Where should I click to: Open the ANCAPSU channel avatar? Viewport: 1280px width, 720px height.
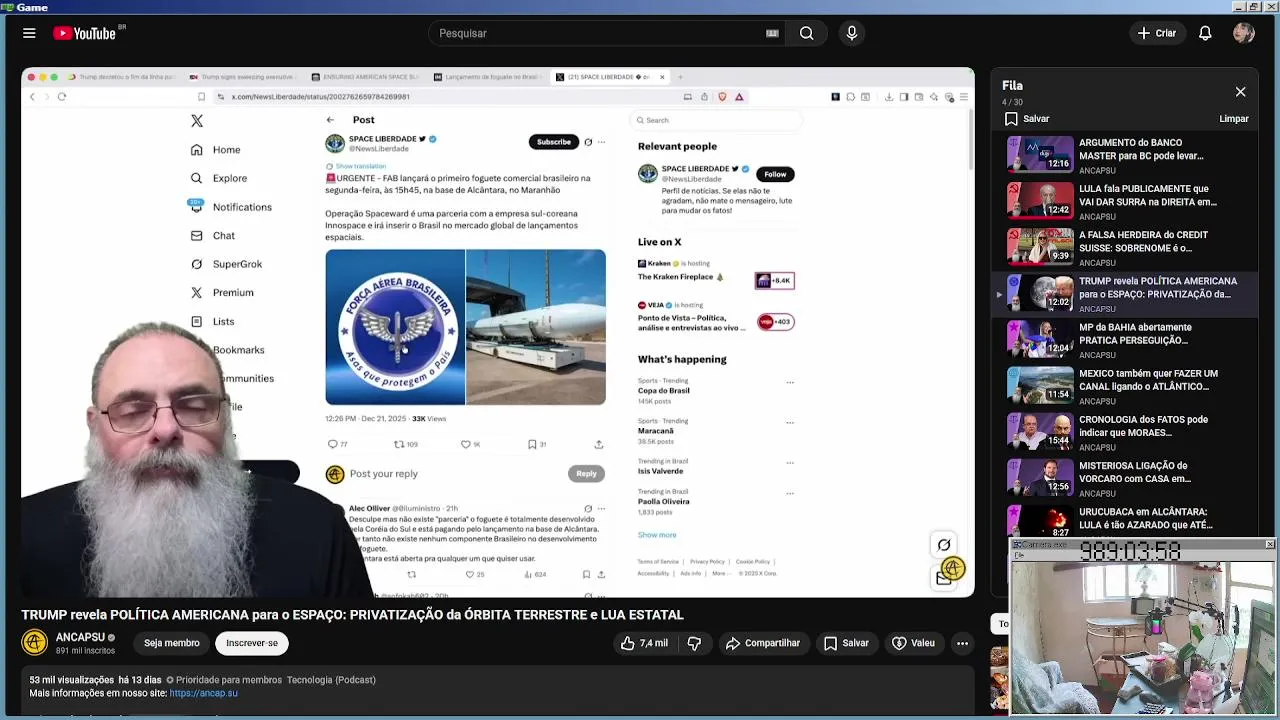35,642
